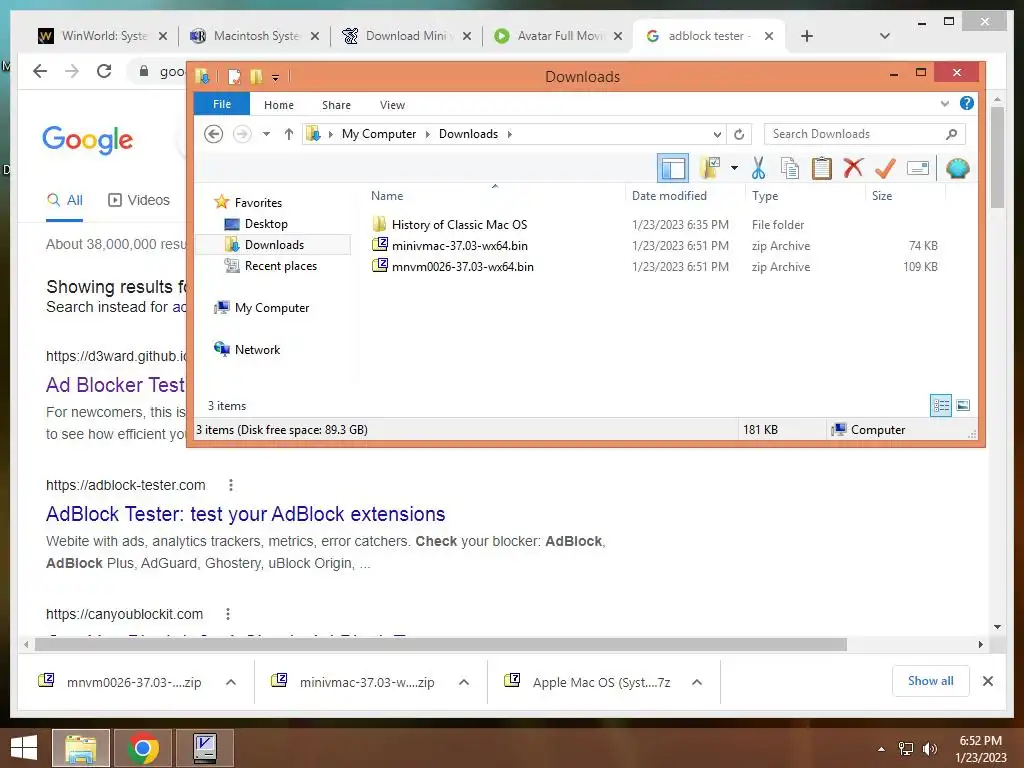This screenshot has width=1024, height=768.
Task: Open the Share ribbon tab
Action: click(x=336, y=104)
